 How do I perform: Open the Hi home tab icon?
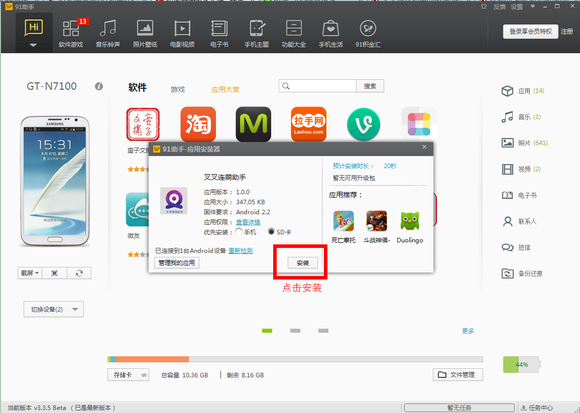34,28
